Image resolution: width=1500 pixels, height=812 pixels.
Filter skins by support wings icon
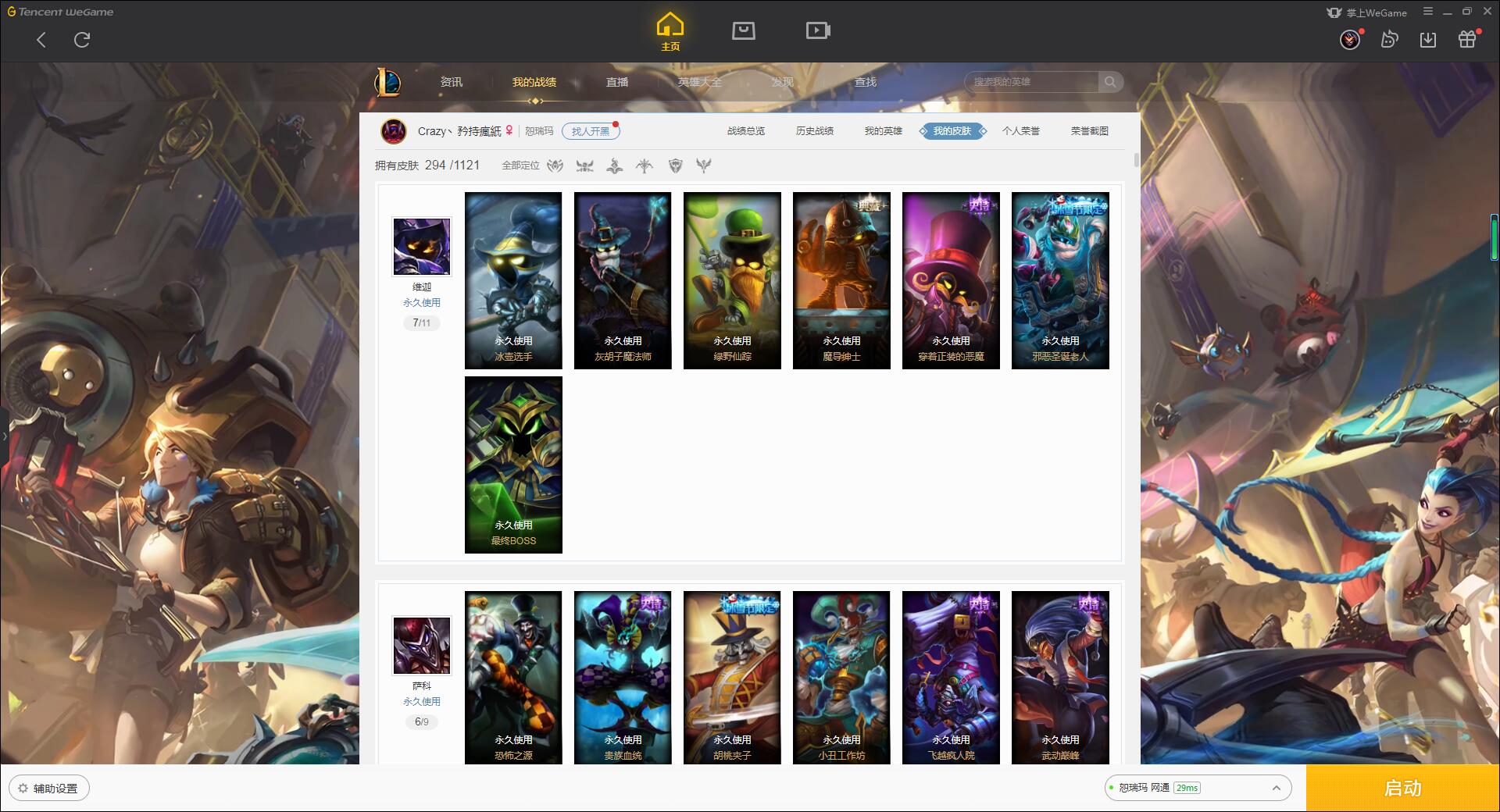(x=704, y=166)
